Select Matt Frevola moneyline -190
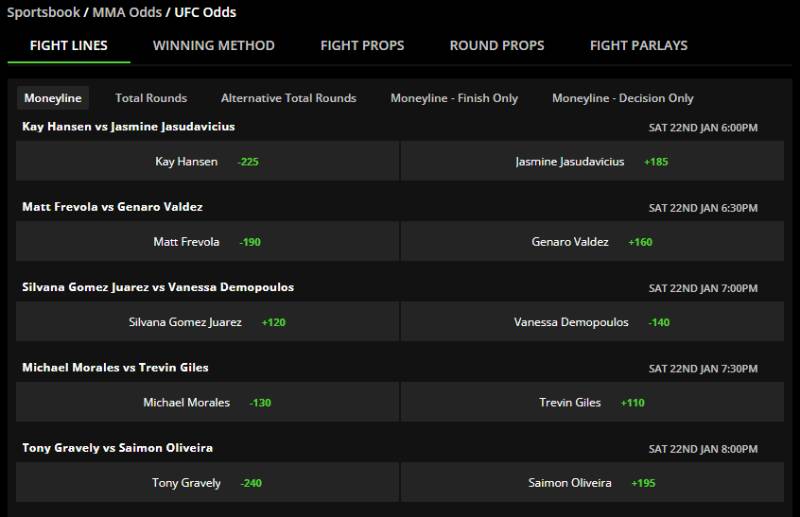The width and height of the screenshot is (800, 517). (207, 241)
